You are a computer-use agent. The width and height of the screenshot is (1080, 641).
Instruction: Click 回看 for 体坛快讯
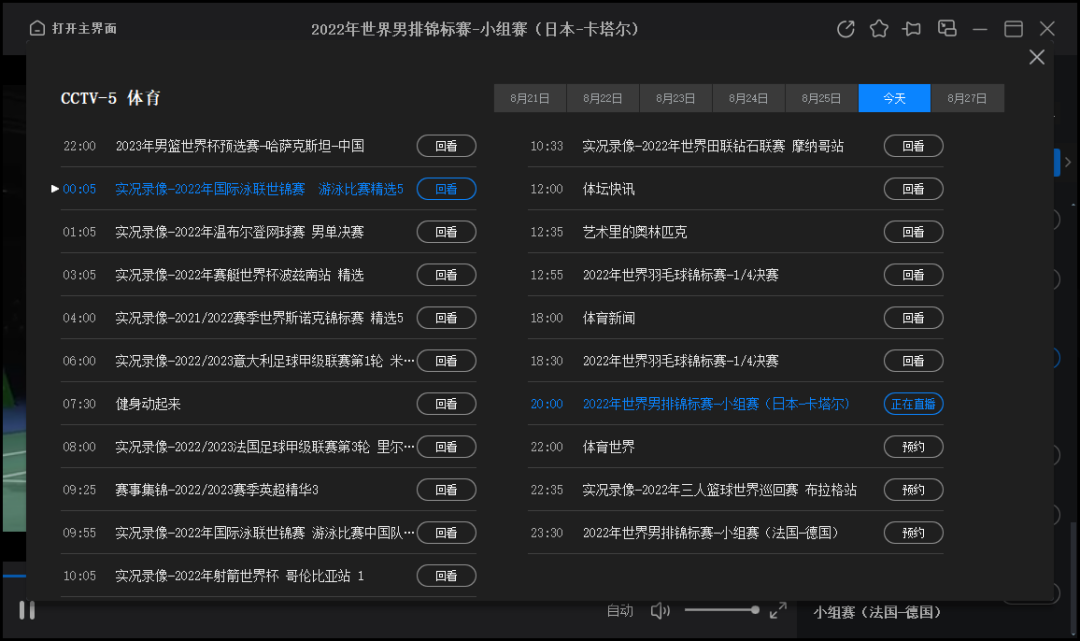[913, 188]
